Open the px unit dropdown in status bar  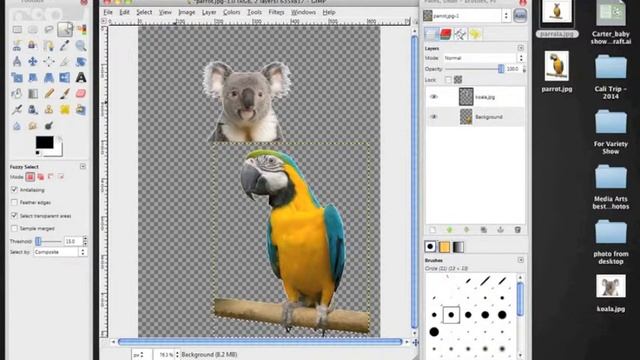(141, 354)
